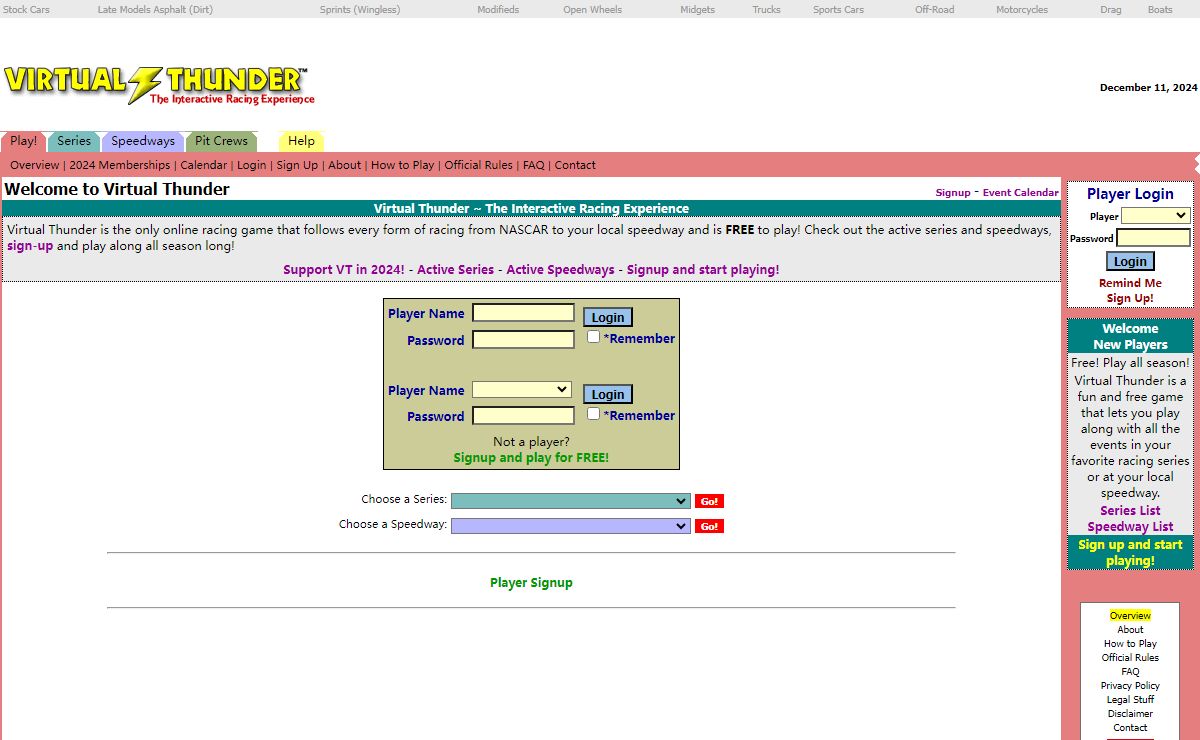Open the Sports Cars category
The height and width of the screenshot is (740, 1200).
point(838,9)
